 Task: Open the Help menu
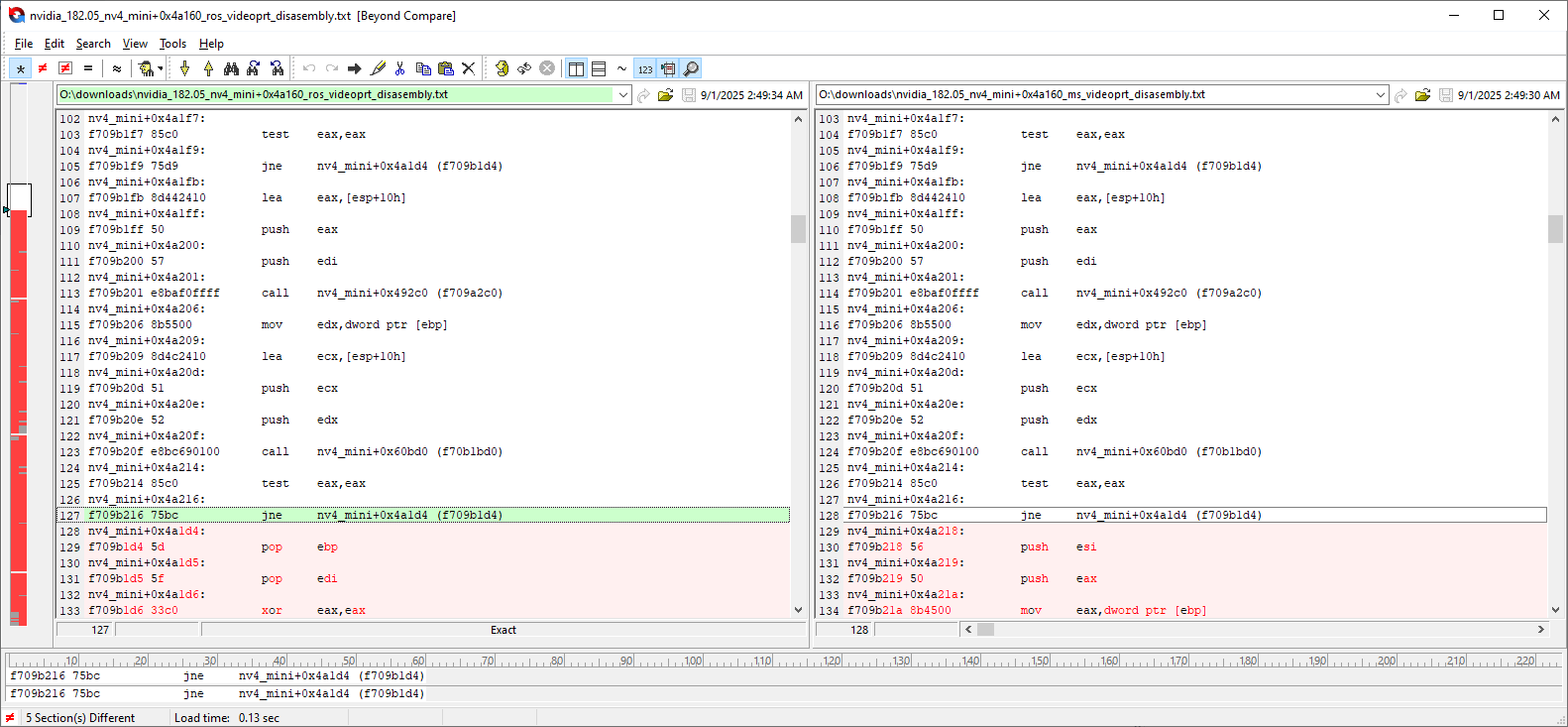click(x=211, y=44)
